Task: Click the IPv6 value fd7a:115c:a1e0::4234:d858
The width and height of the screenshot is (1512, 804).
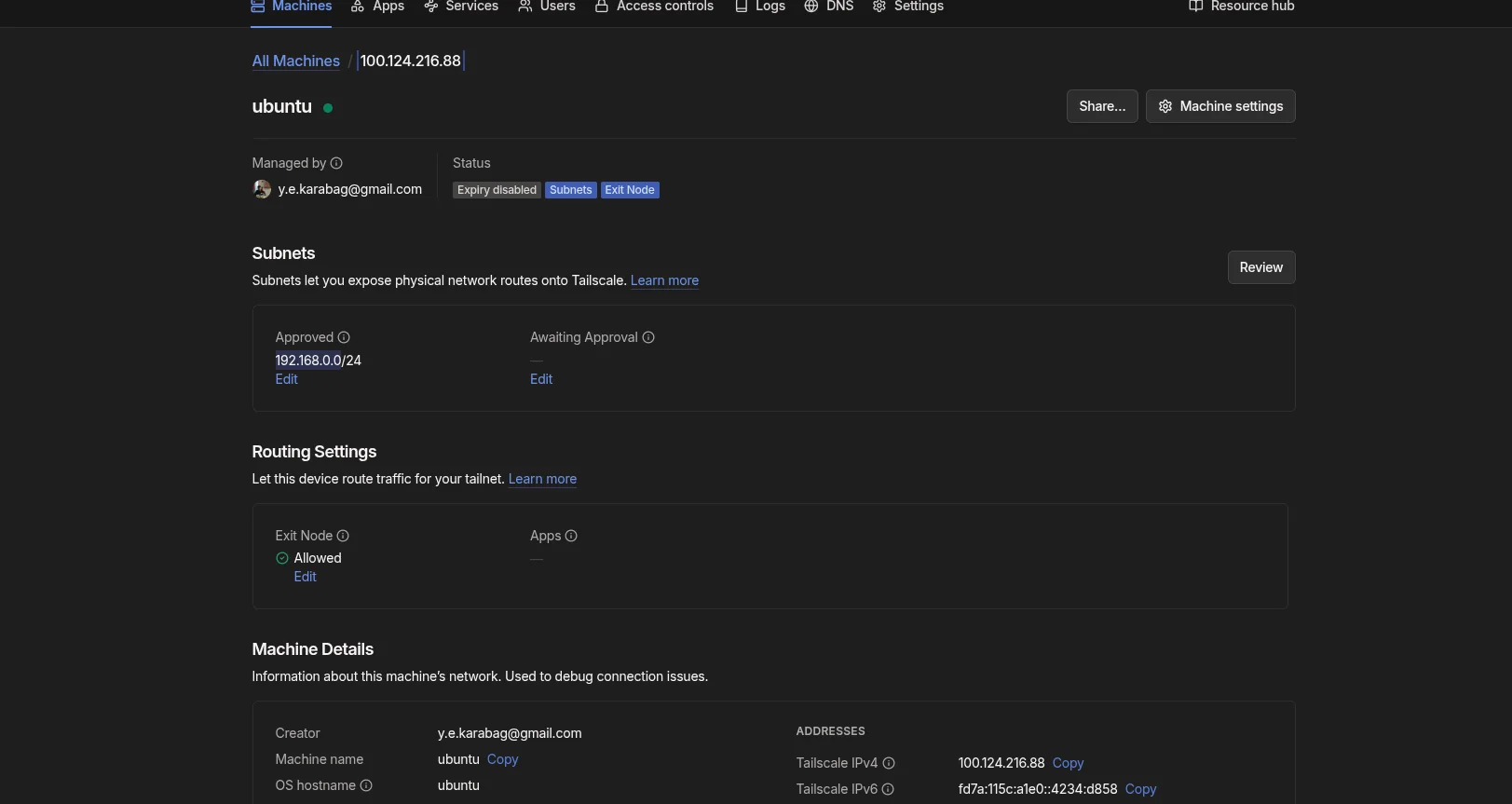Action: [x=1038, y=789]
